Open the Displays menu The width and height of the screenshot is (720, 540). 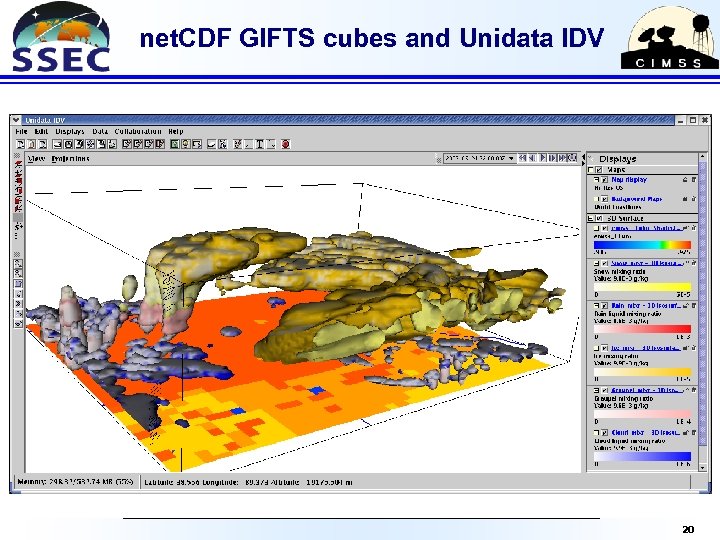(x=70, y=131)
